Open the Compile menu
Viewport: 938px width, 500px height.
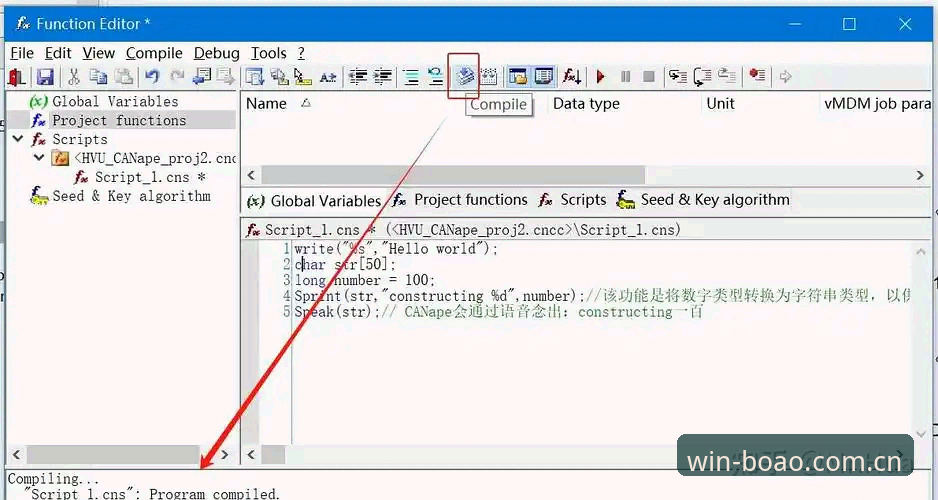[x=154, y=53]
